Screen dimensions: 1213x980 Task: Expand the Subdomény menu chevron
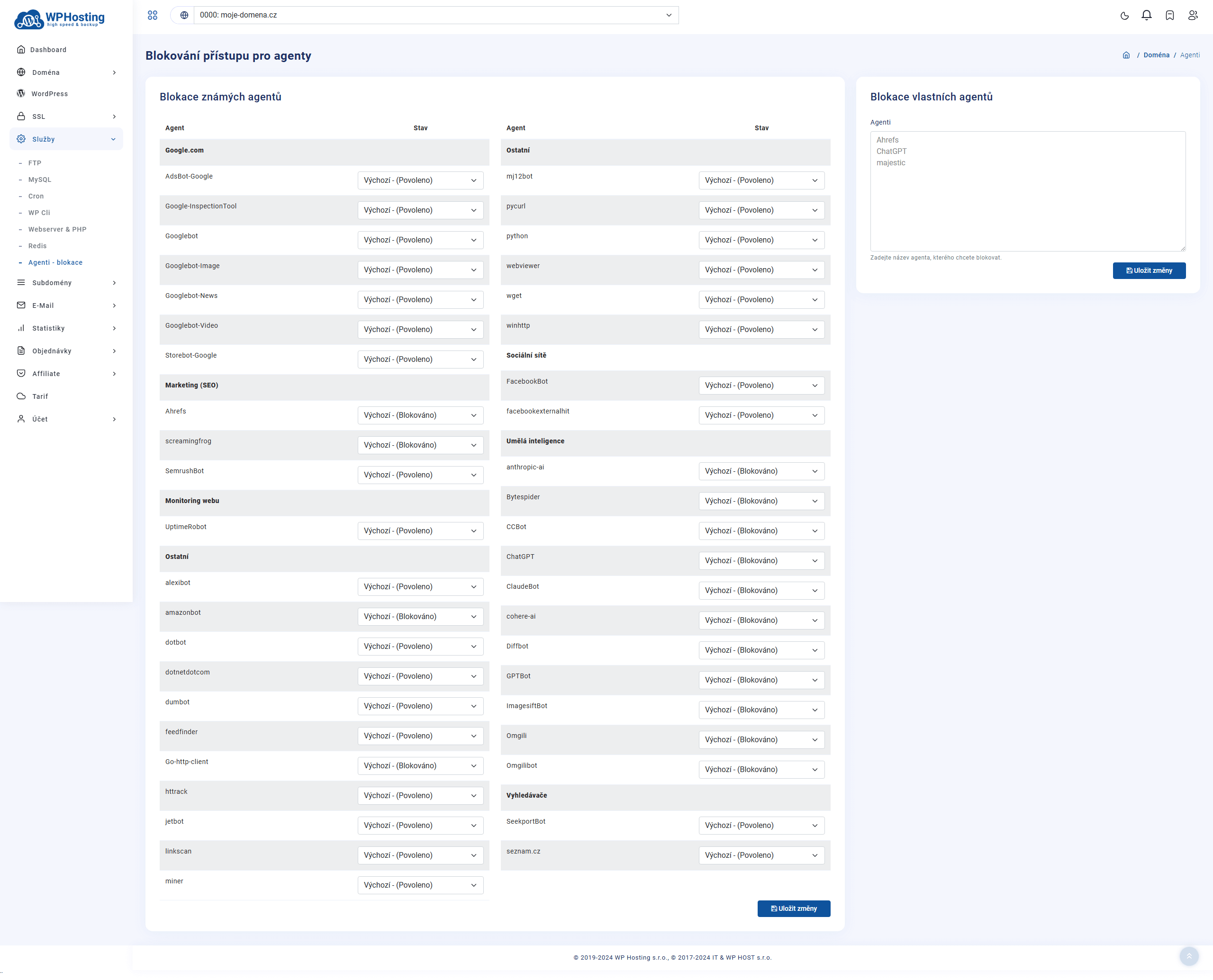click(114, 283)
